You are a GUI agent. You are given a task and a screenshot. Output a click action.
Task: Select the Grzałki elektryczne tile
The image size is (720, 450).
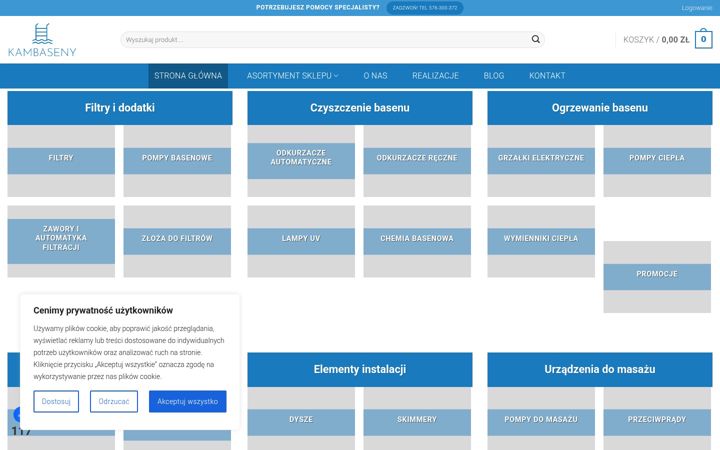[541, 161]
